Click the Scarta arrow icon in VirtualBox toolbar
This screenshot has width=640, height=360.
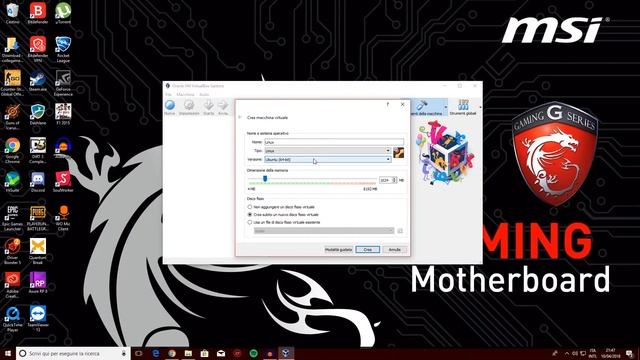(209, 105)
